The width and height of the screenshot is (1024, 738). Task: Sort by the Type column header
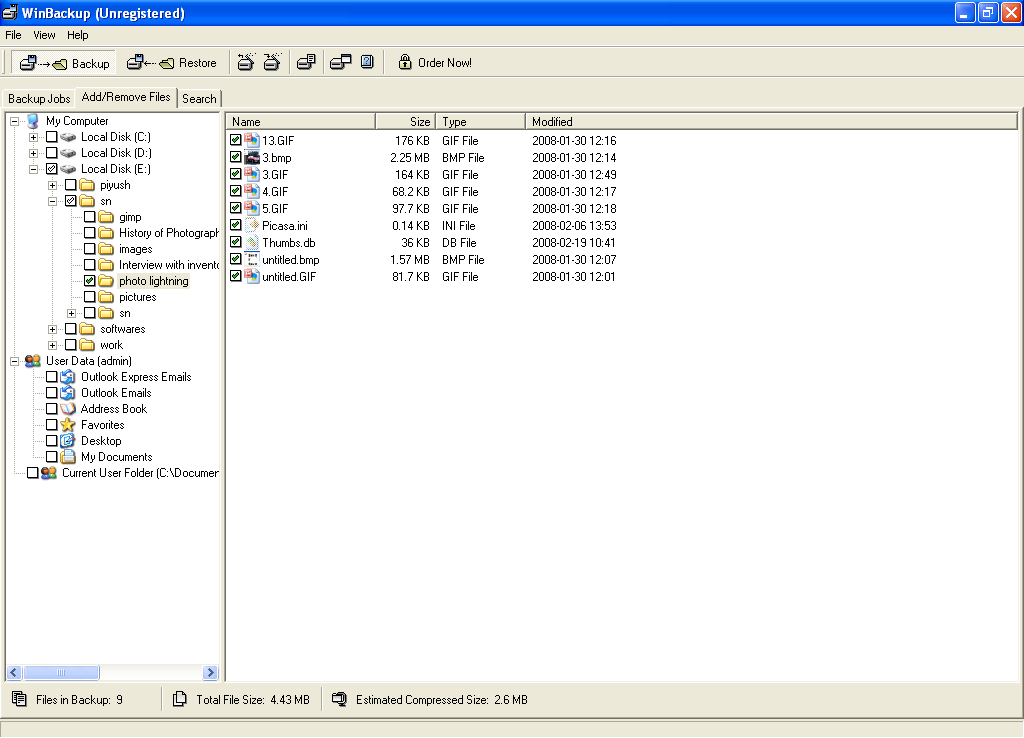(x=481, y=121)
